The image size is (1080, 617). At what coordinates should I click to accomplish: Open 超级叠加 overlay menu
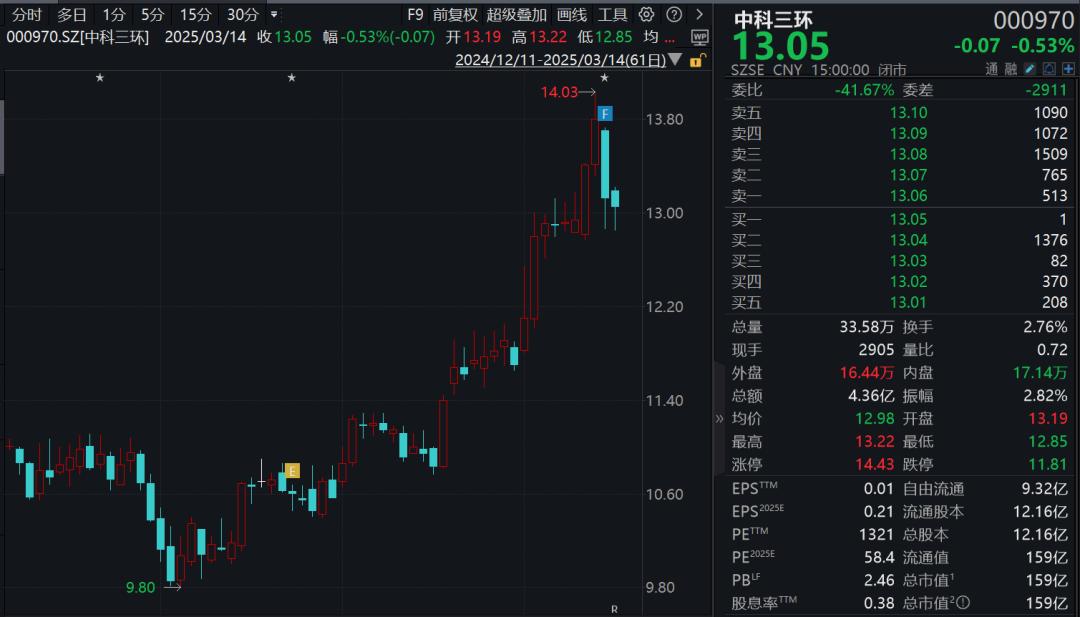517,14
